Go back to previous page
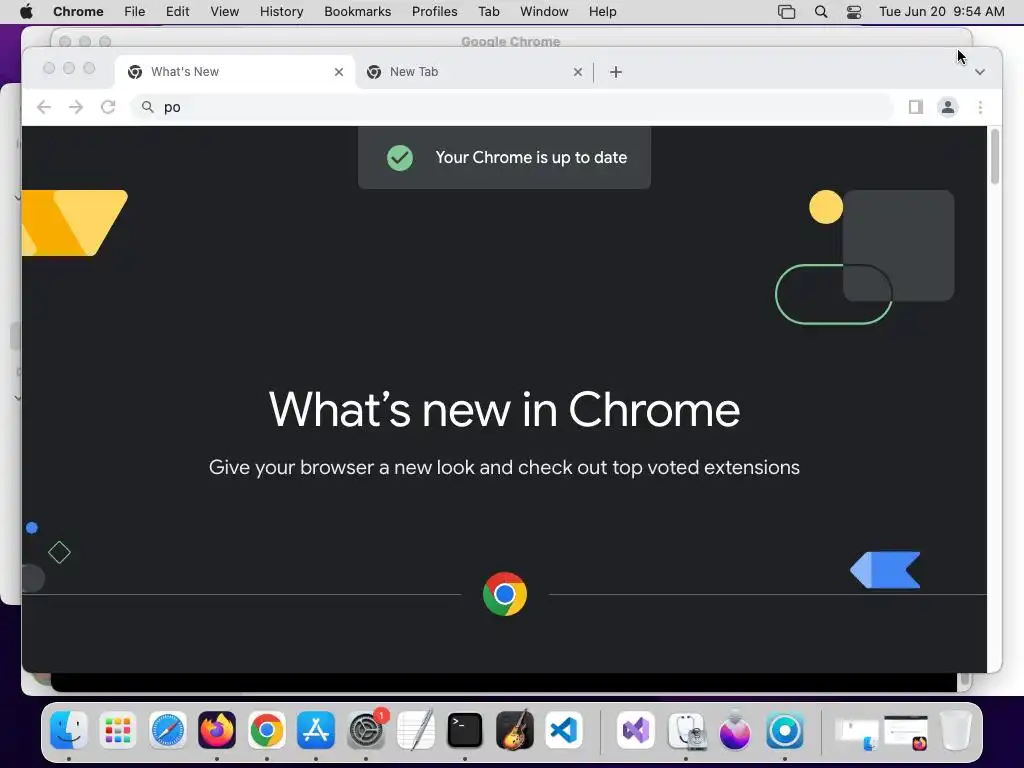1024x768 pixels. pos(44,107)
